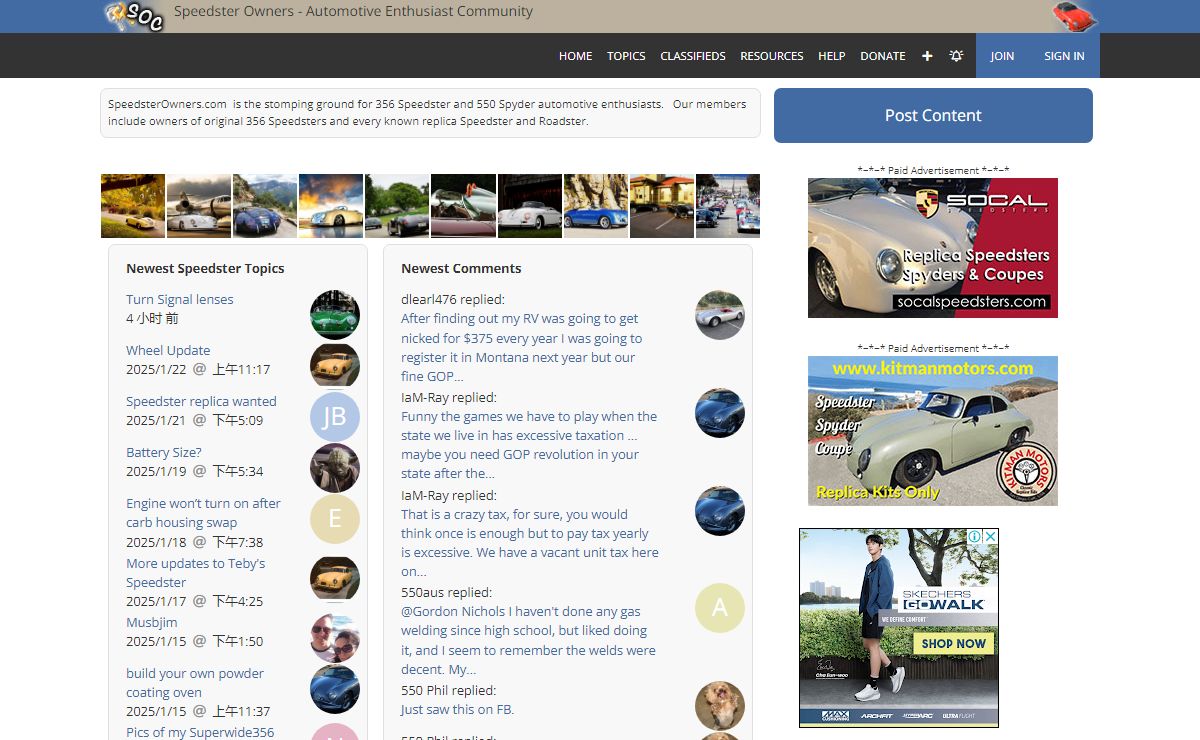Open 'More updates to Teby's Speedster' topic
1200x740 pixels.
click(x=196, y=573)
